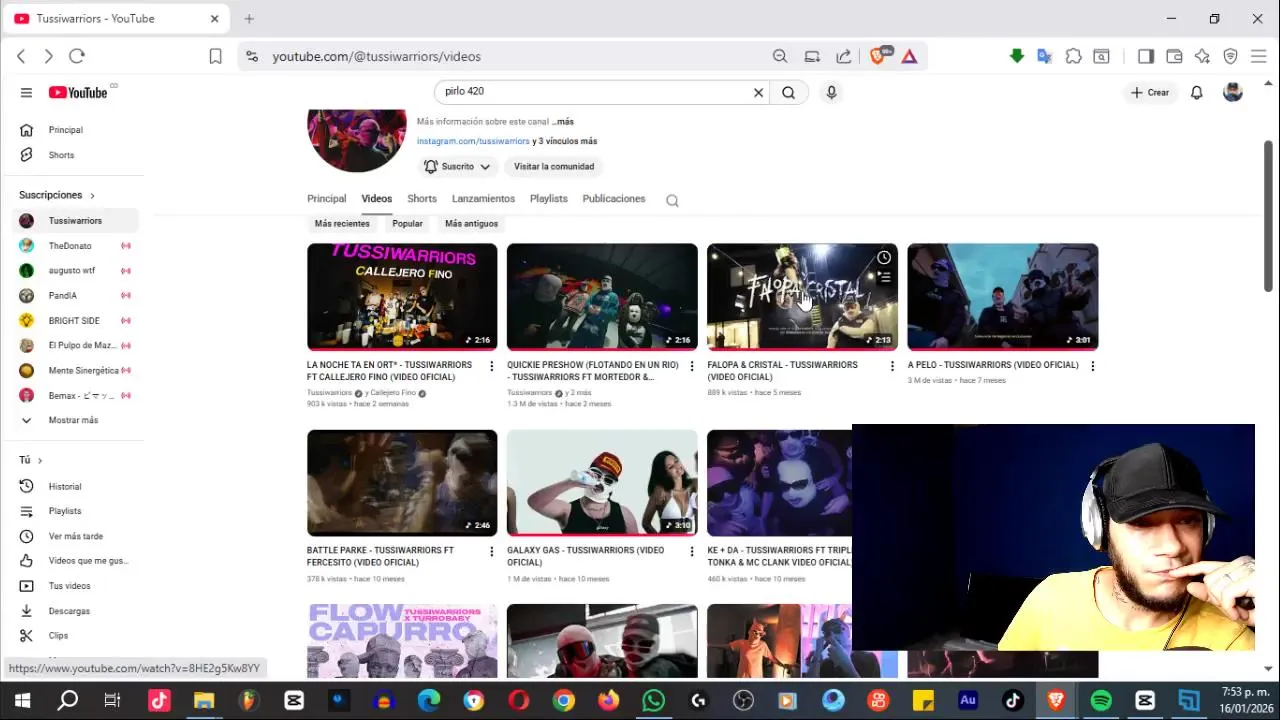Open the instagram.com/tussiwarriors link
The height and width of the screenshot is (720, 1280).
pos(473,141)
